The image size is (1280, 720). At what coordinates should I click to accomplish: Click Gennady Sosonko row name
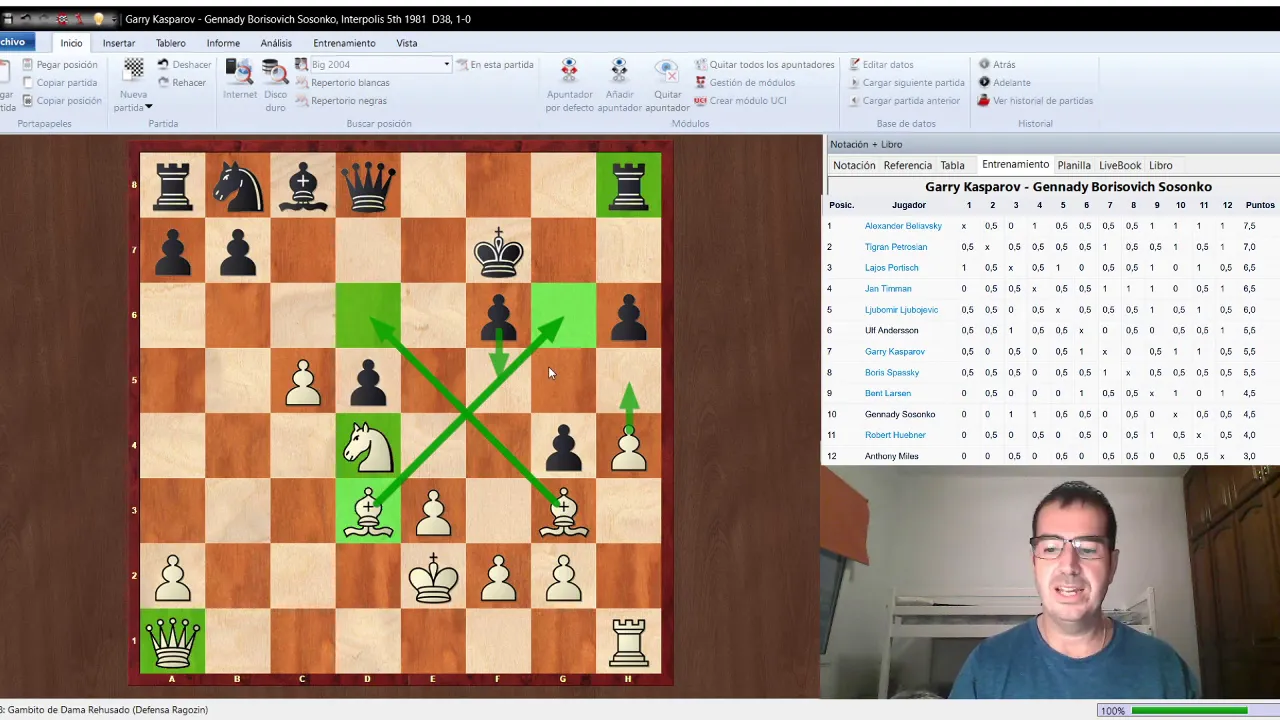[x=900, y=414]
